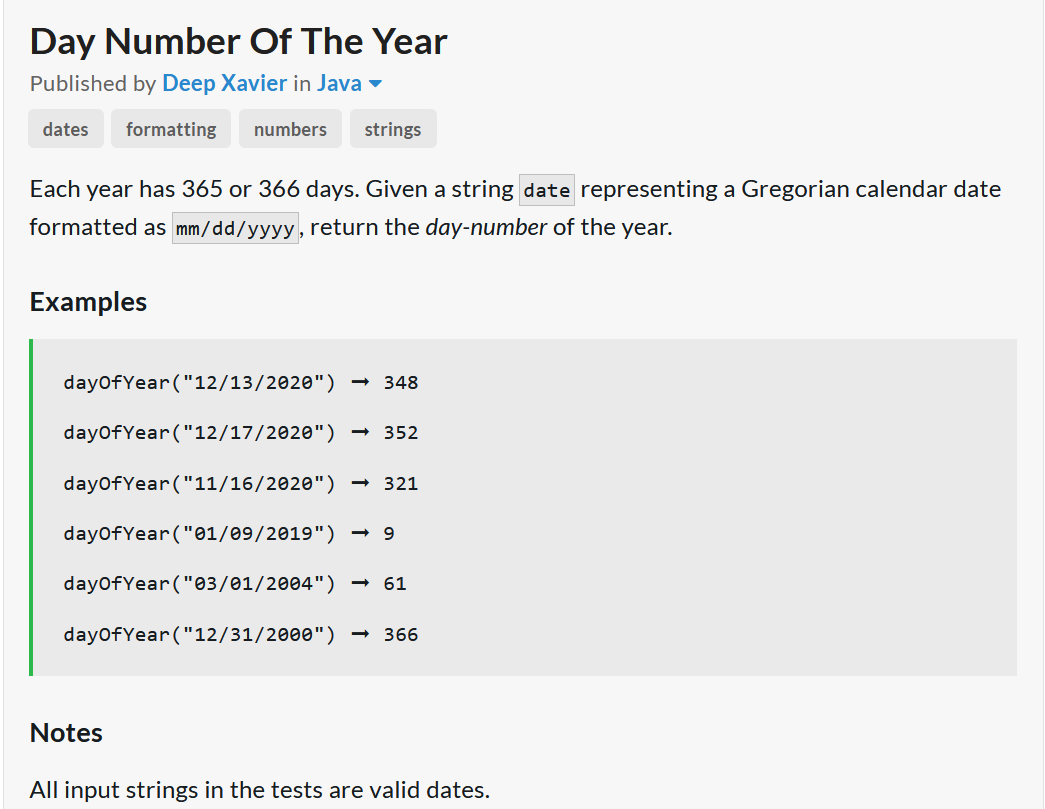
Task: Click the "mm/dd/yyyy" format code snippet
Action: pyautogui.click(x=235, y=228)
